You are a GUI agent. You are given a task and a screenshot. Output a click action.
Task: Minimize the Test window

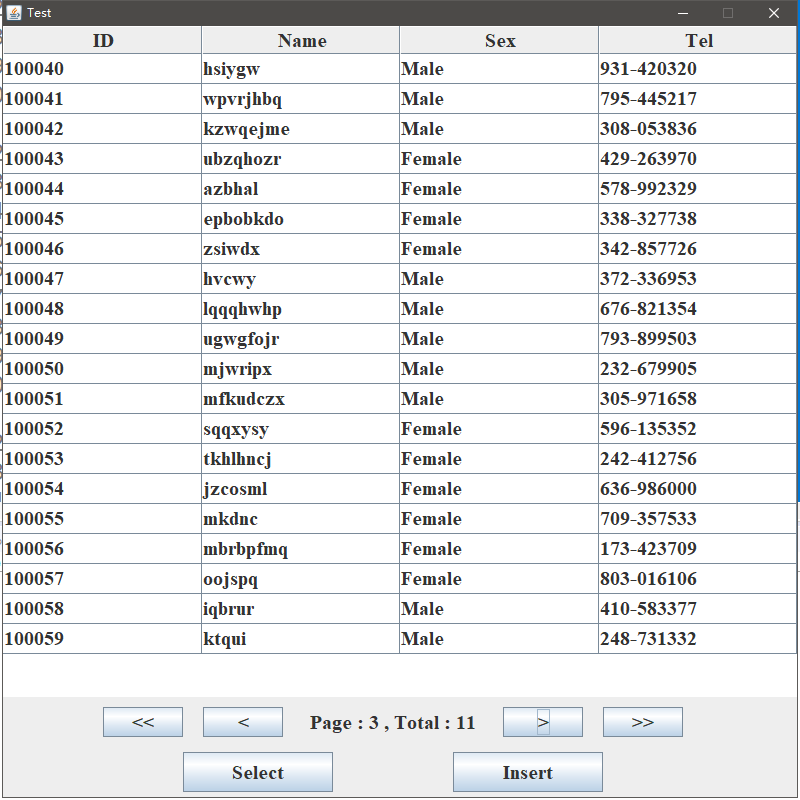click(683, 13)
